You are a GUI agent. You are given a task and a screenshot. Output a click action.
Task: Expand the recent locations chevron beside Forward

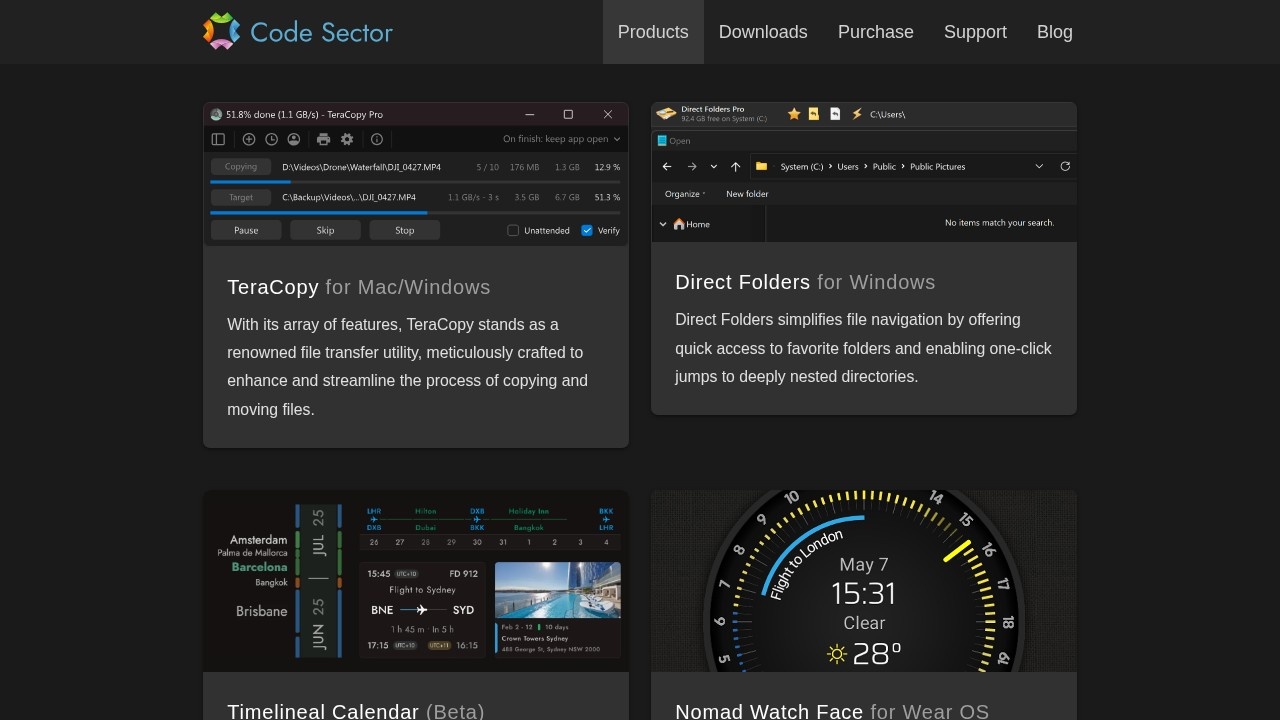tap(714, 166)
